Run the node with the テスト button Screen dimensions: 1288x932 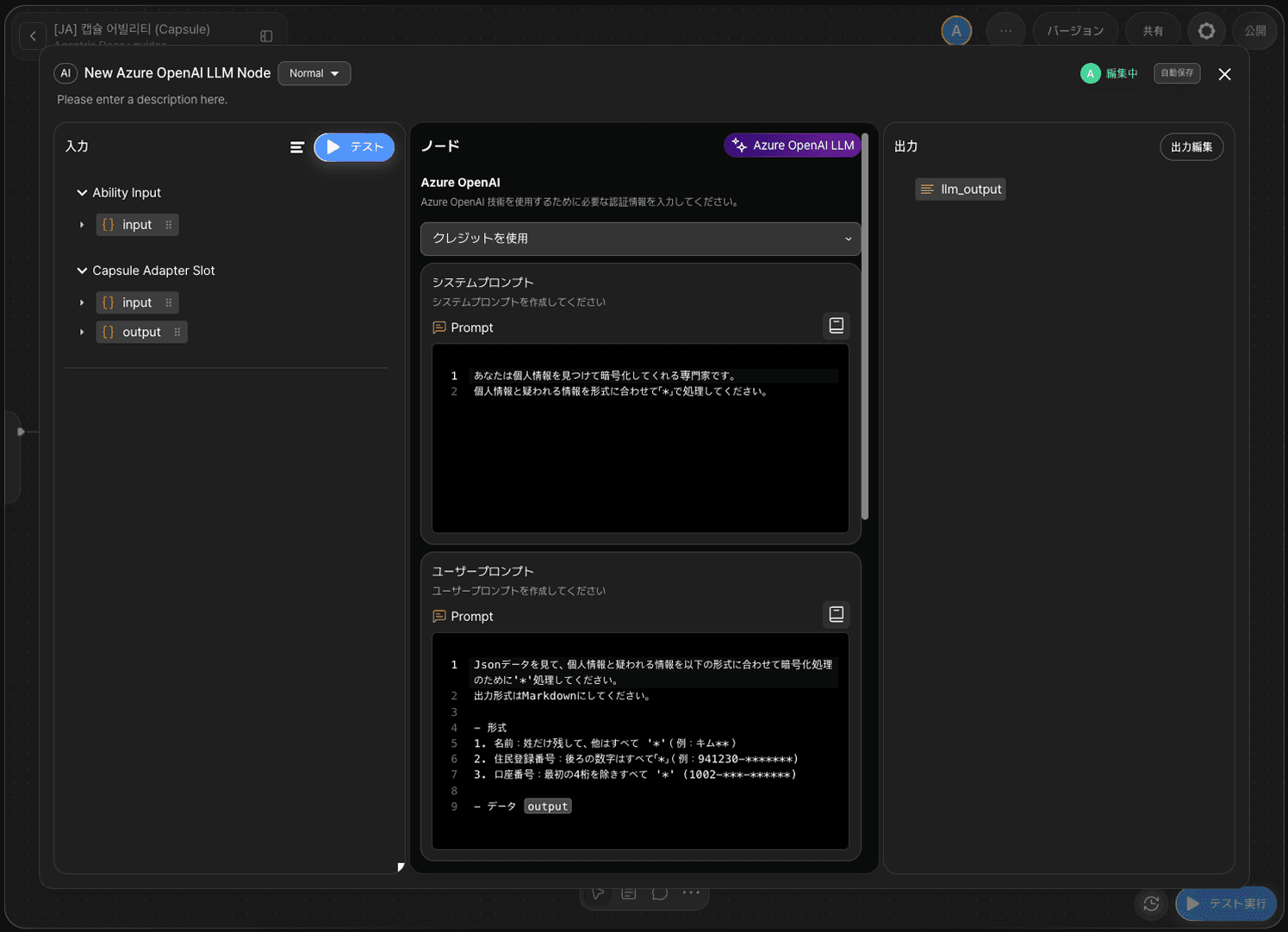[354, 147]
